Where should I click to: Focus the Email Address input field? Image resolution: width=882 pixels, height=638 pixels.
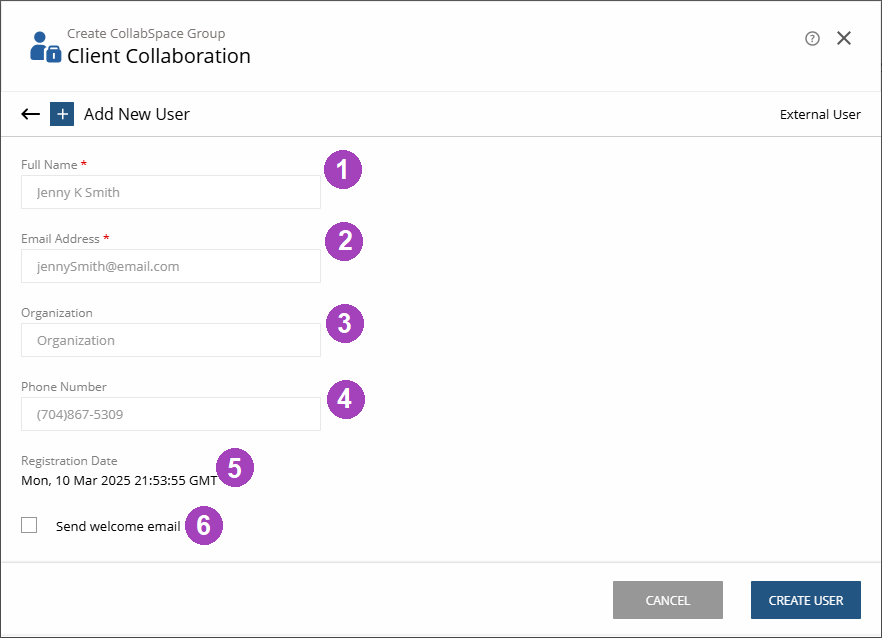[x=171, y=266]
